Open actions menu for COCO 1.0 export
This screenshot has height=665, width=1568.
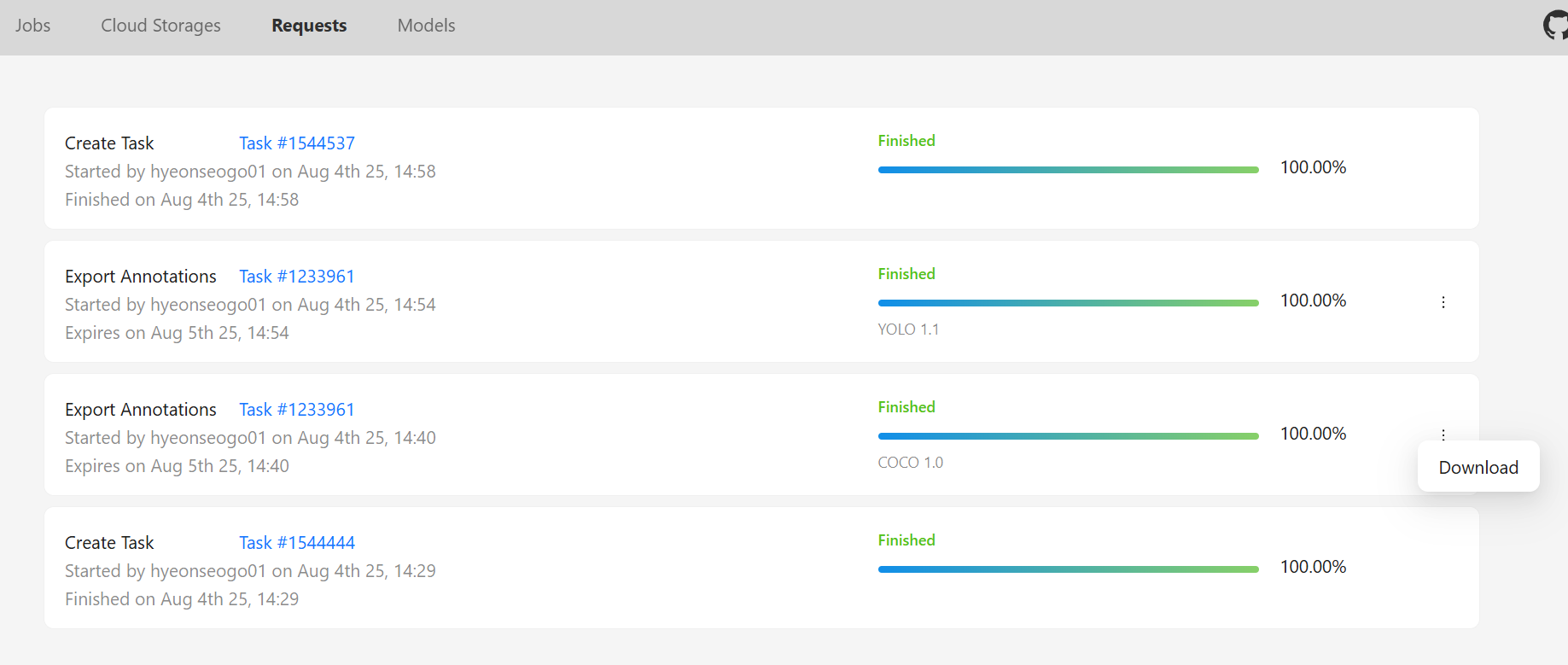tap(1443, 435)
